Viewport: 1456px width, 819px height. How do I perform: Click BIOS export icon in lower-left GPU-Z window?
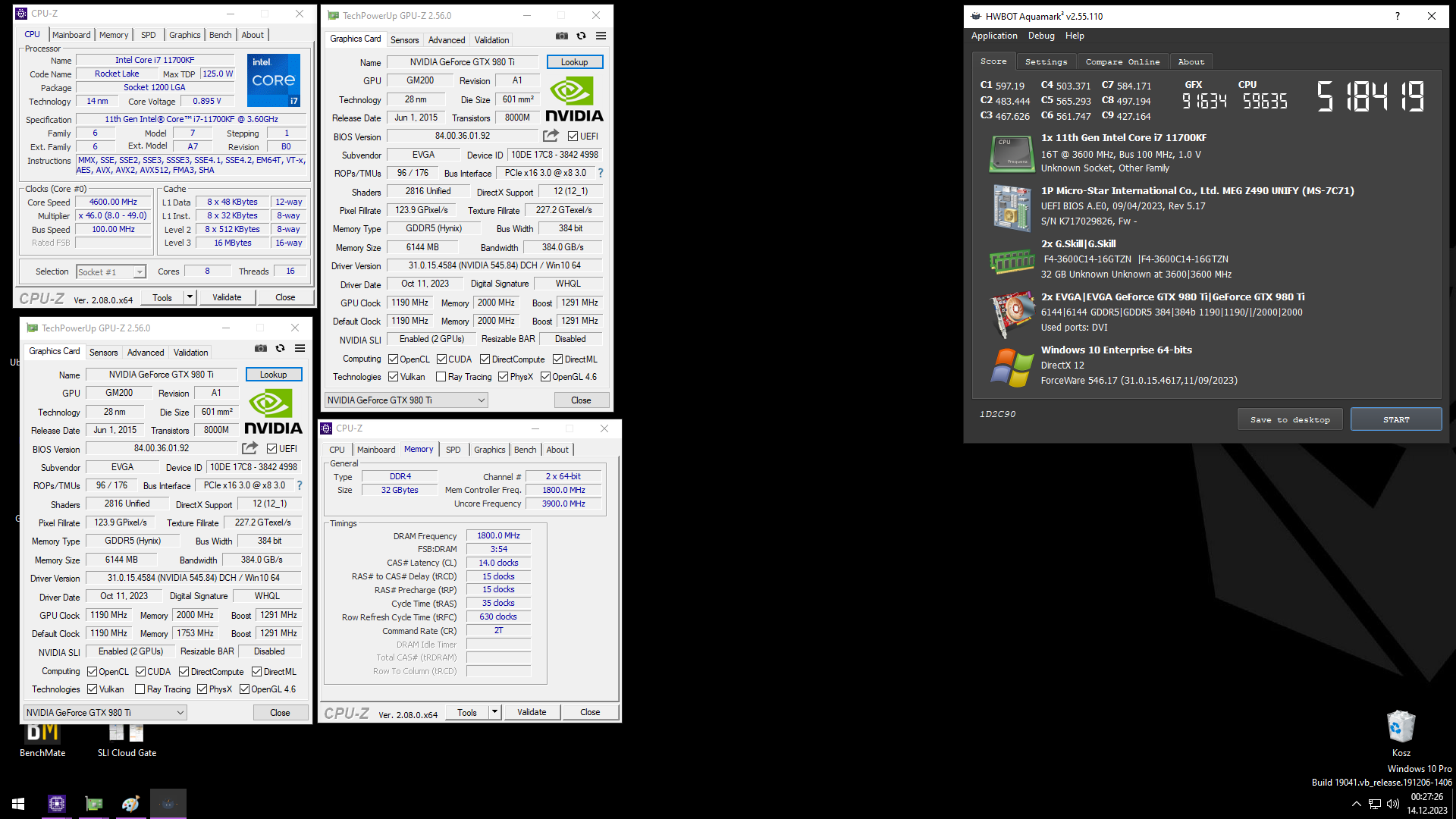[x=249, y=448]
